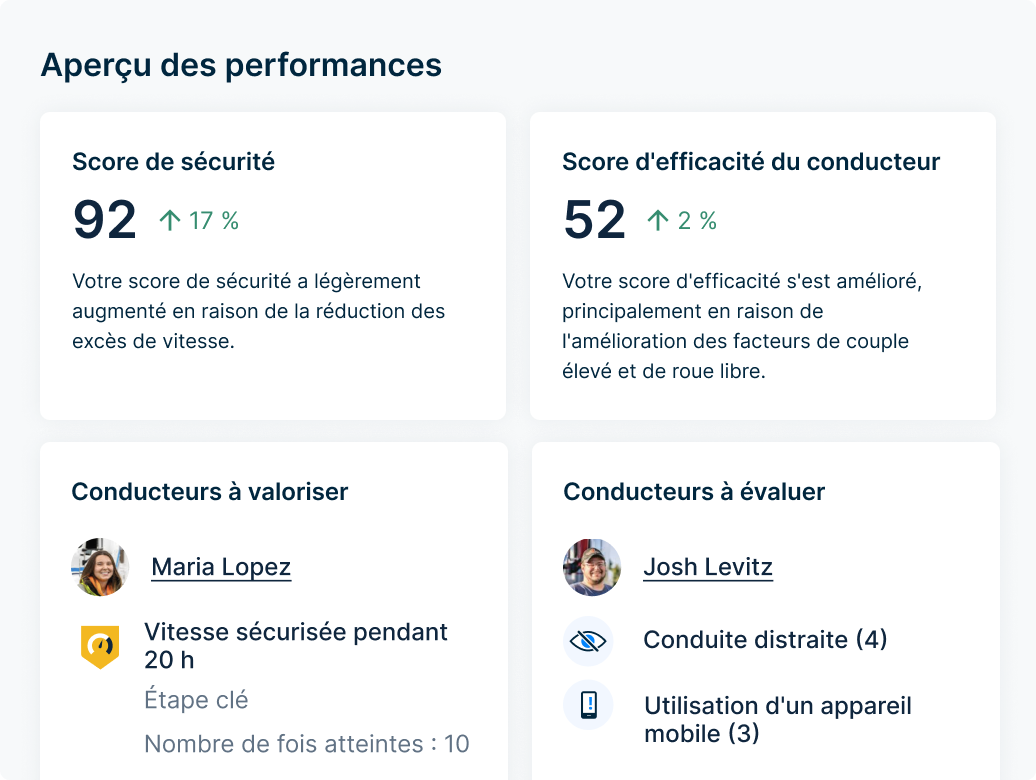Click "Conduite distraite (4)" behavior entry
Image resolution: width=1036 pixels, height=780 pixels.
click(764, 640)
